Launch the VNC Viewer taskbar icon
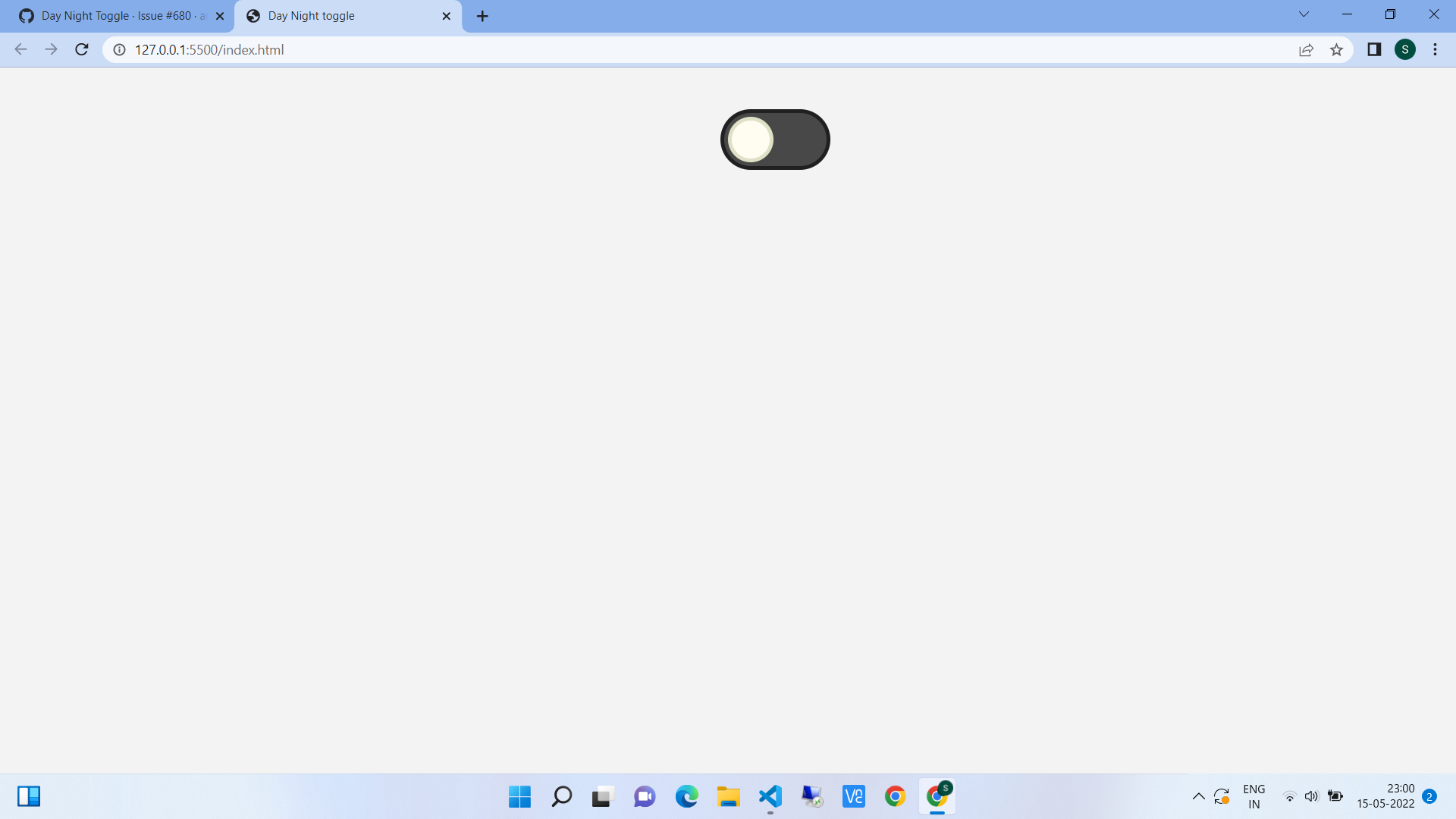1456x819 pixels. (853, 796)
